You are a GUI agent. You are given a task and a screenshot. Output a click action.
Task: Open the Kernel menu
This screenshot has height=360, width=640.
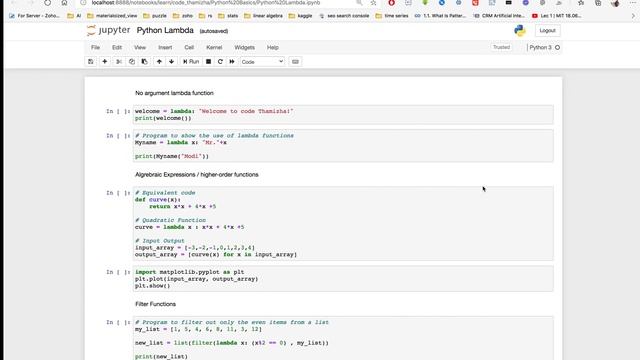(x=214, y=47)
